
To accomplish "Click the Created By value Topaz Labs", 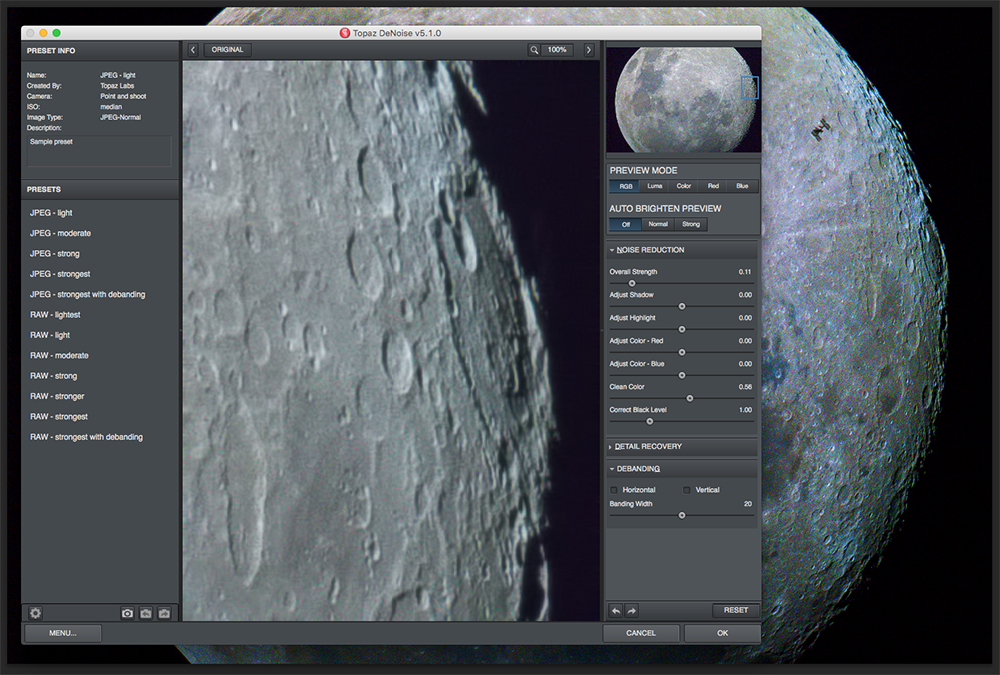I will tap(117, 85).
